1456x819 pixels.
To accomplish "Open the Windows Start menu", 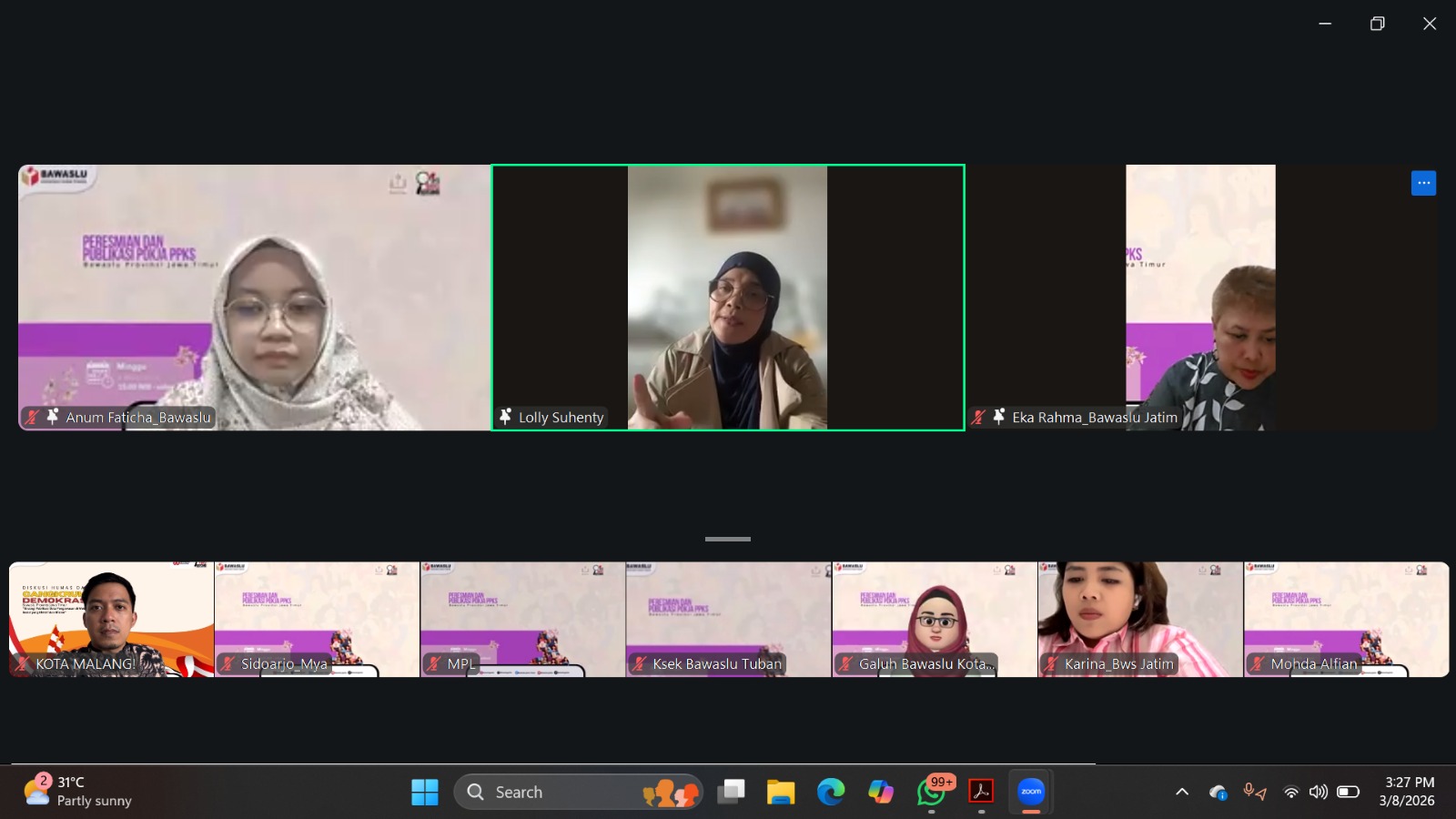I will (x=424, y=792).
